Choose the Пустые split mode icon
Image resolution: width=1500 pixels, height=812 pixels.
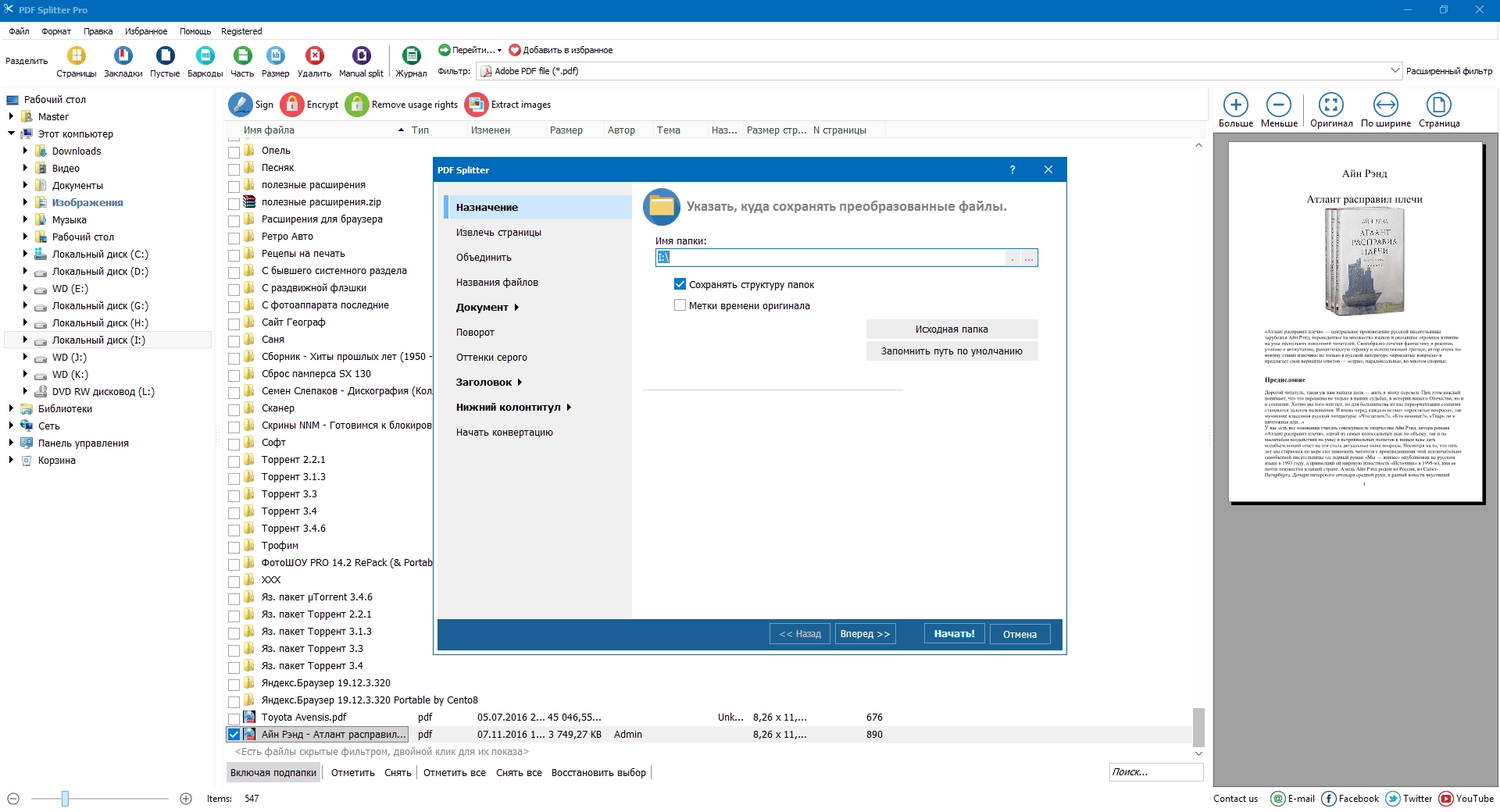[165, 61]
